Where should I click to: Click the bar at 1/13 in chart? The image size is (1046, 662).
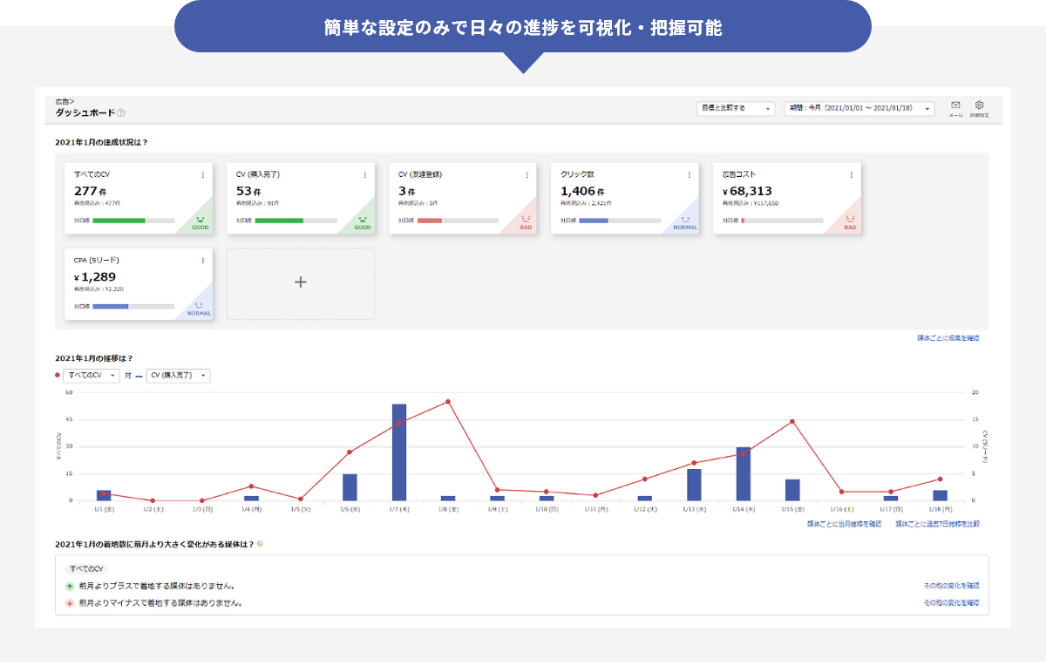pos(694,485)
